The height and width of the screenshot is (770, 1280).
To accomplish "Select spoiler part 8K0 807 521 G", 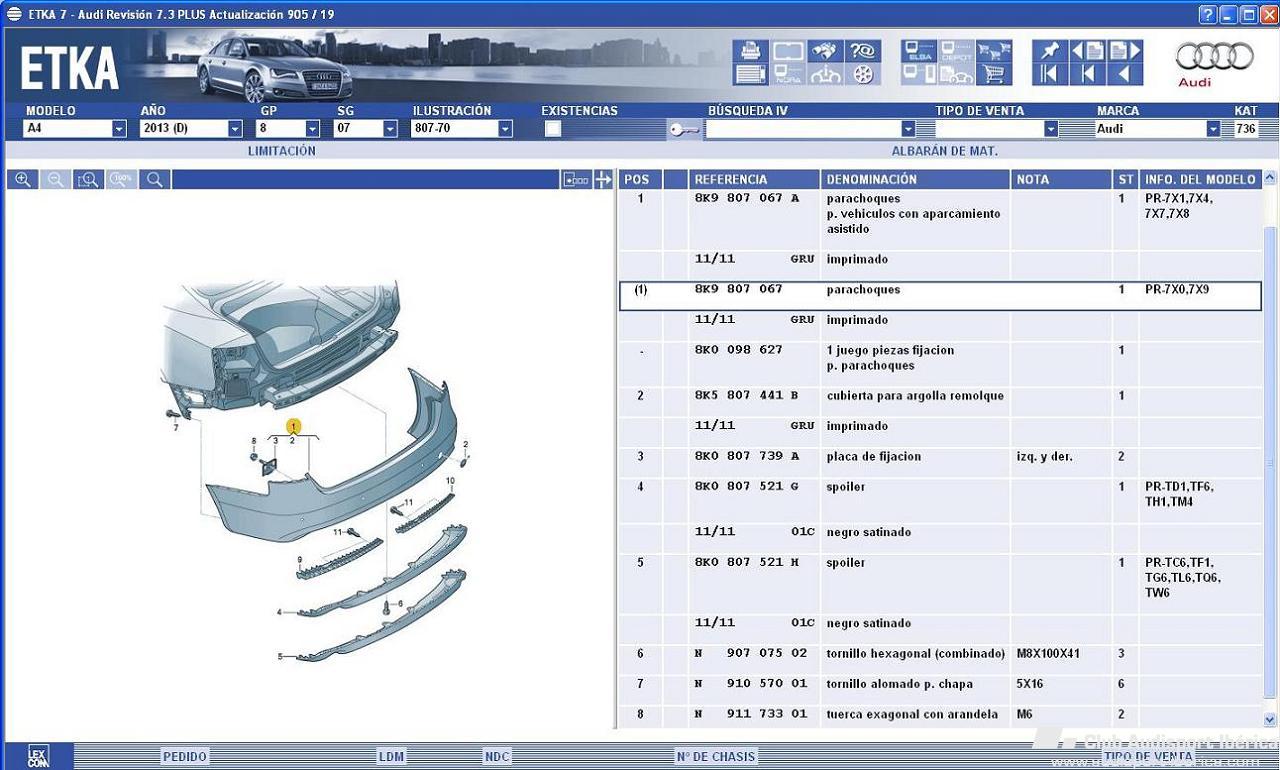I will point(747,487).
